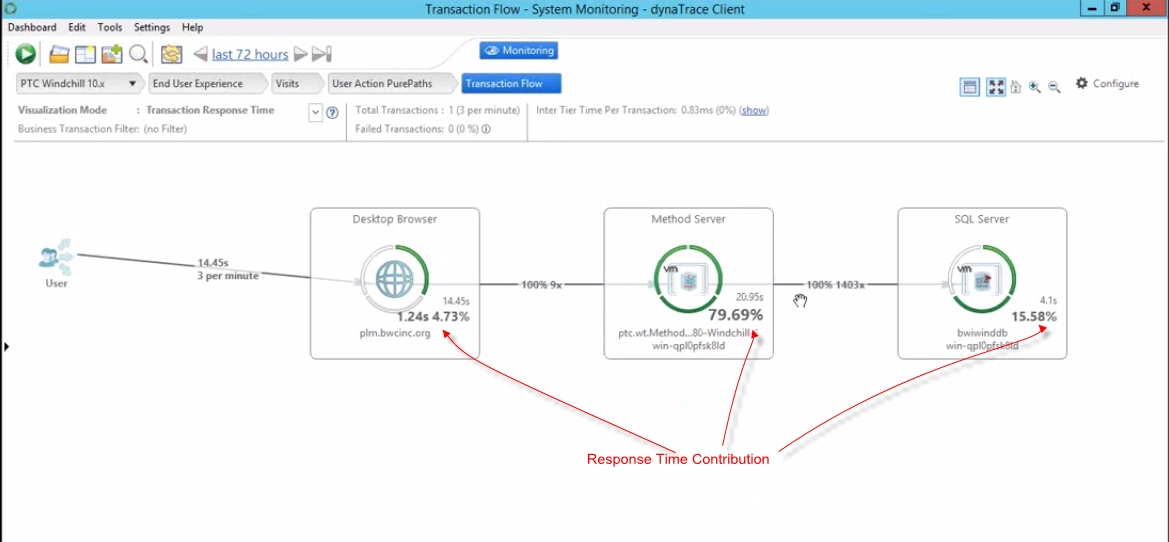Toggle the header panel layout icon
Image resolution: width=1169 pixels, height=542 pixels.
click(x=969, y=86)
